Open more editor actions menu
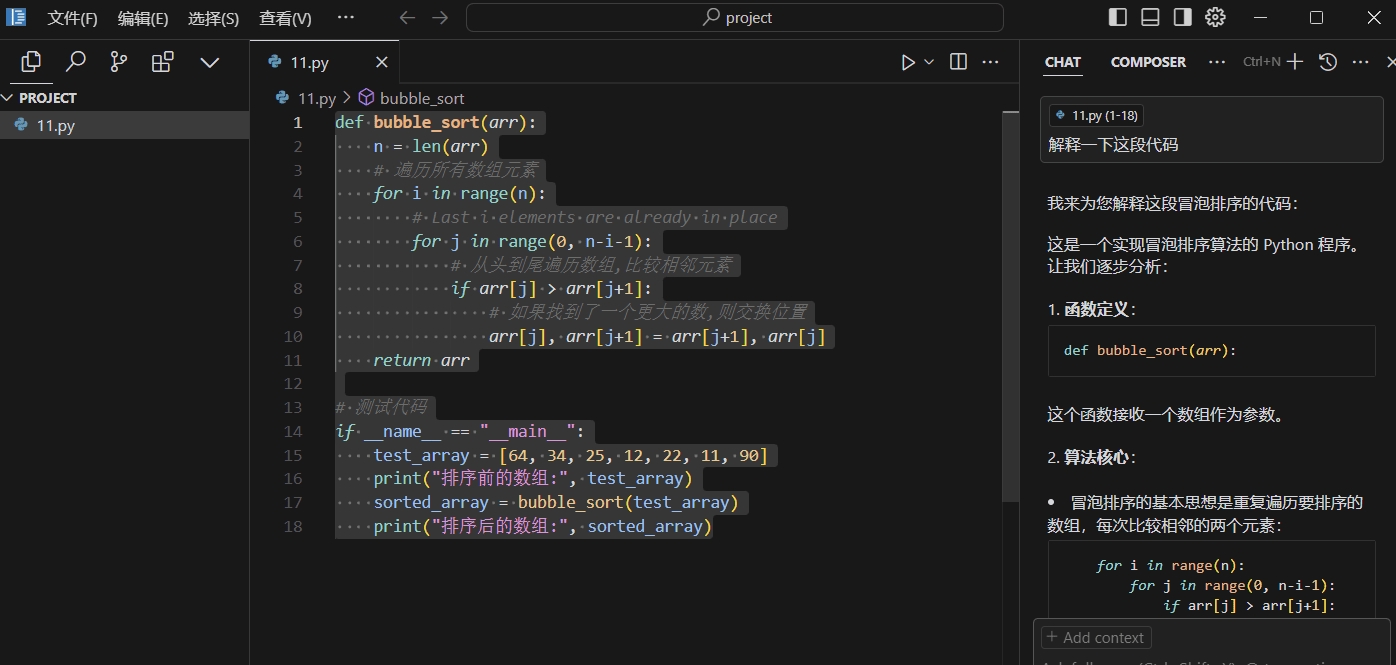Screen dimensions: 1396x665 [990, 62]
